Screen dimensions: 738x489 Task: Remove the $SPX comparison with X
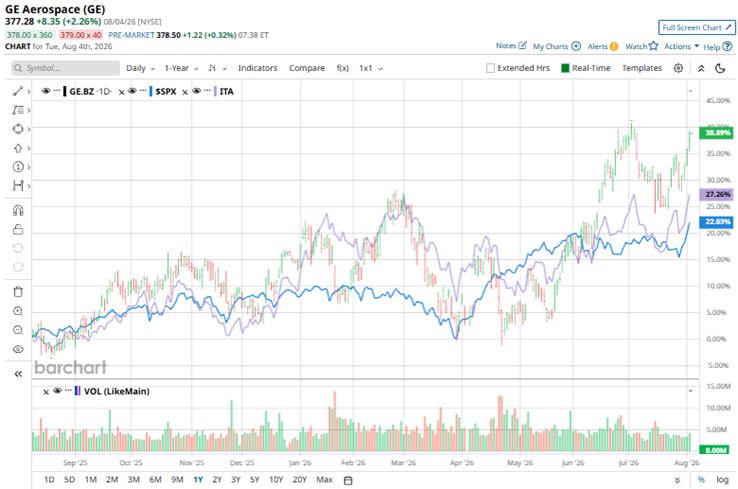(121, 92)
